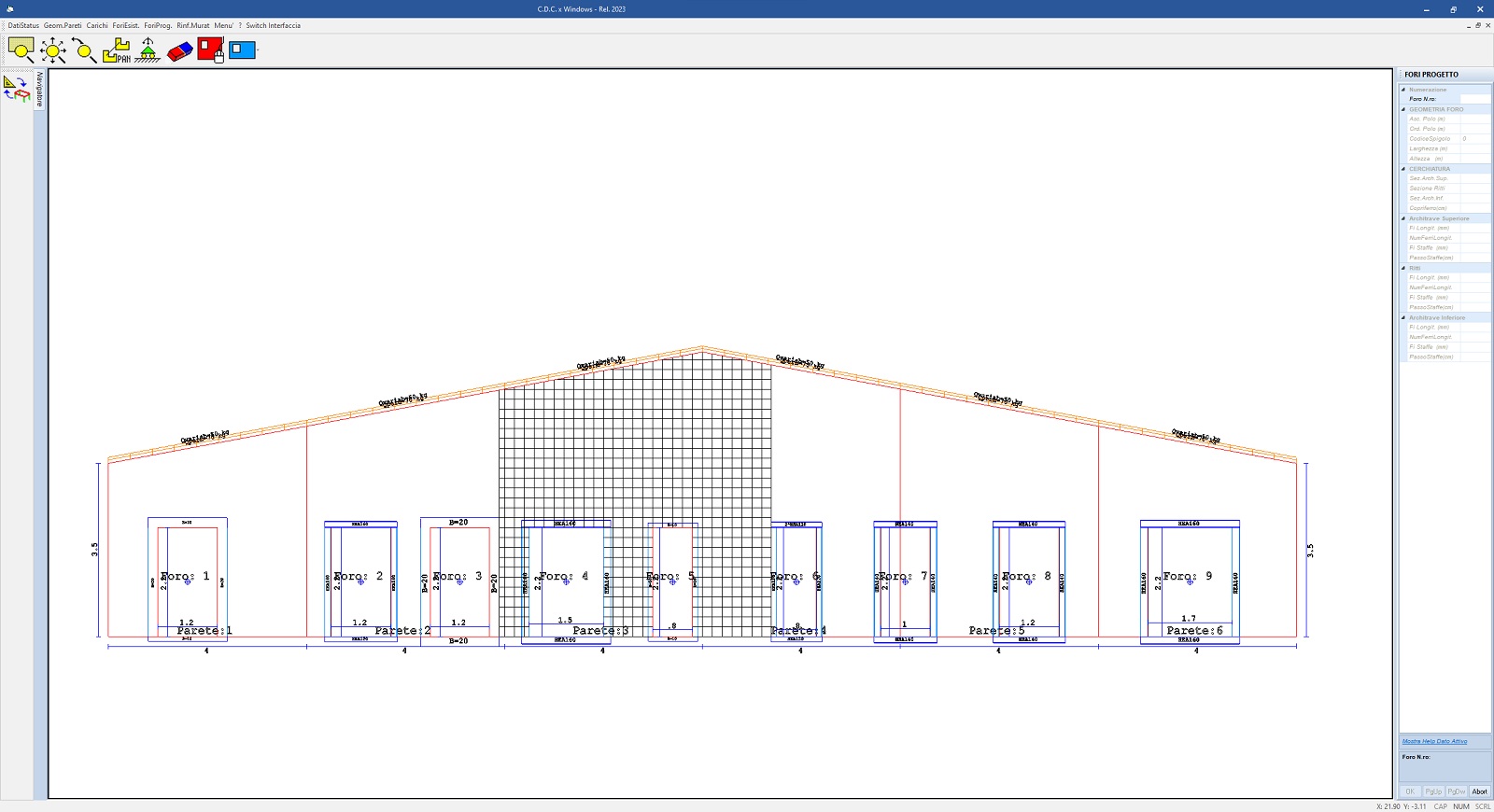Click the Parete:2 label
This screenshot has height=812, width=1494.
[402, 631]
